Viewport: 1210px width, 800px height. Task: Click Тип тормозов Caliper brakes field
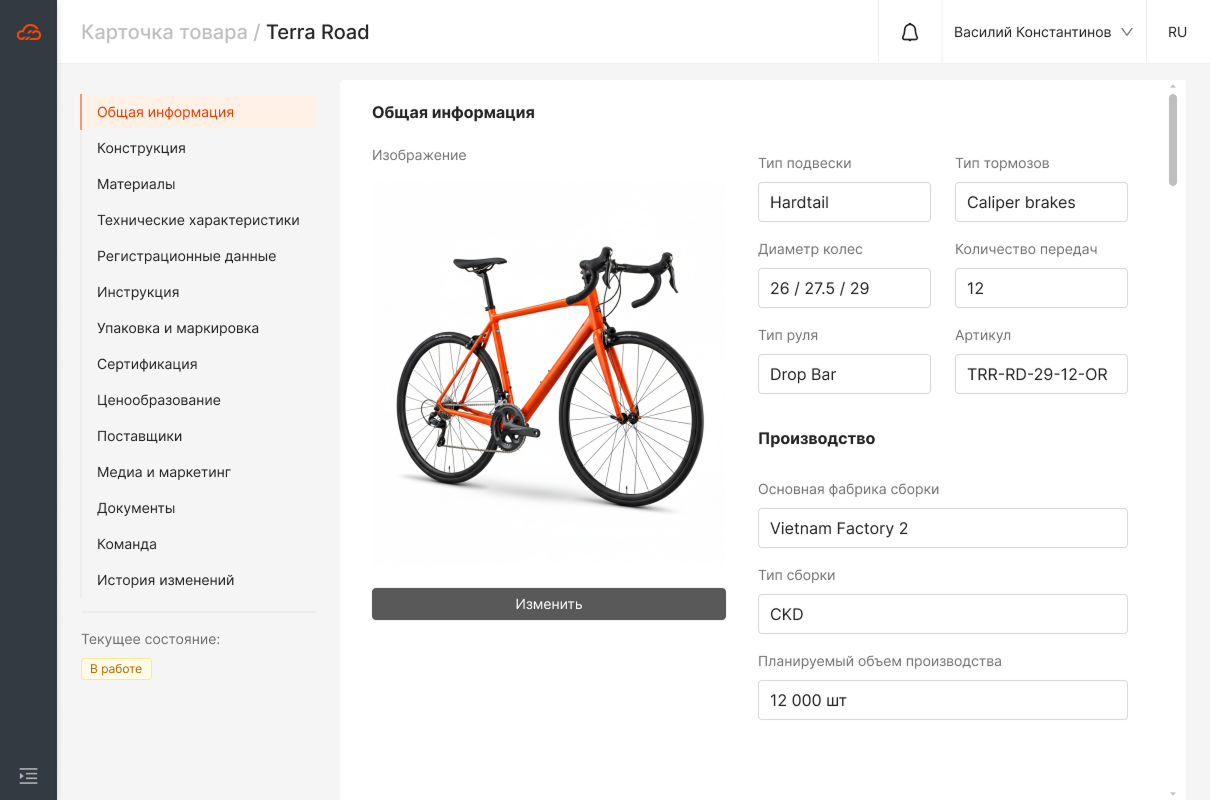click(1041, 202)
